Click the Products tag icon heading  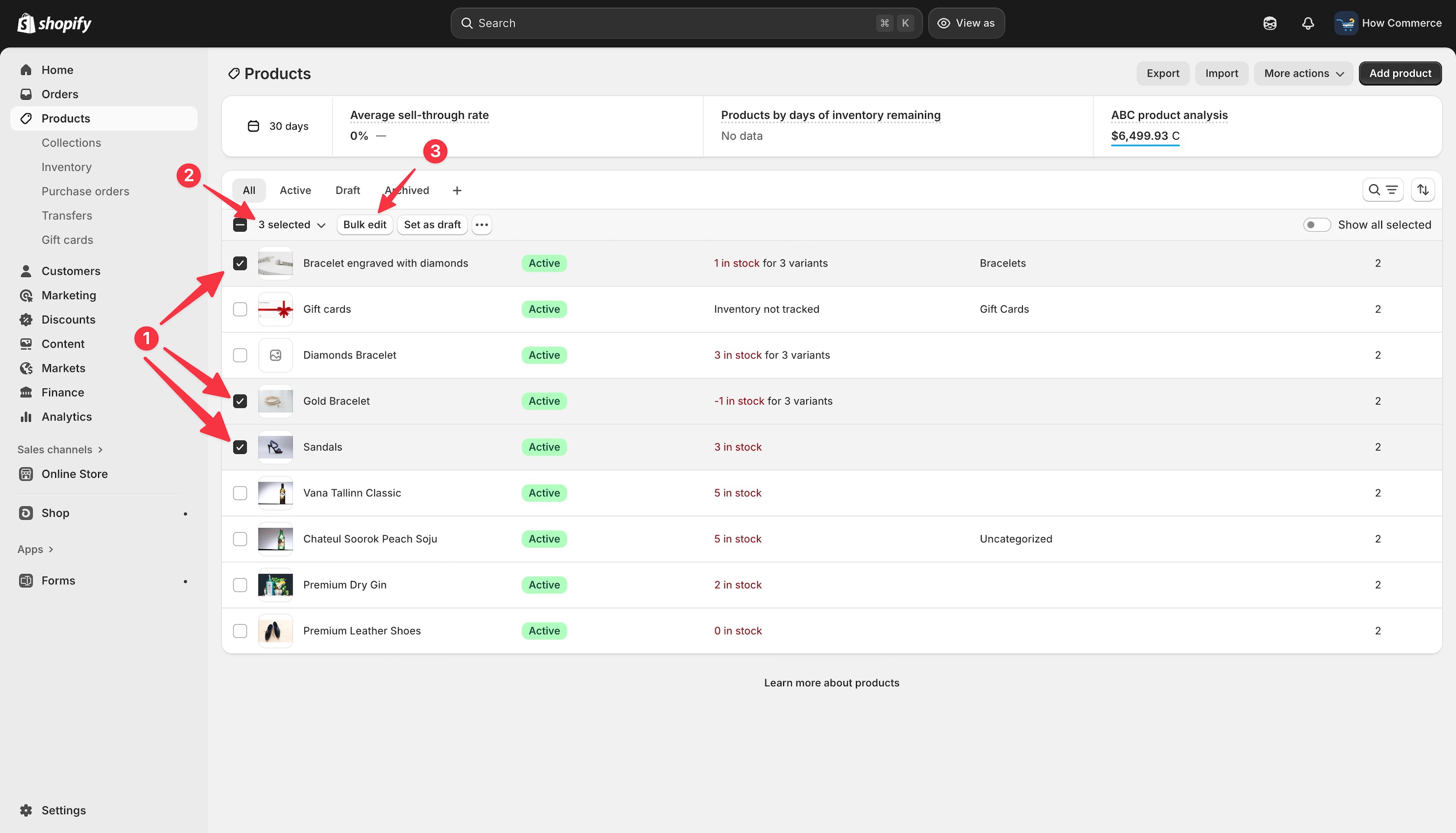pyautogui.click(x=234, y=74)
